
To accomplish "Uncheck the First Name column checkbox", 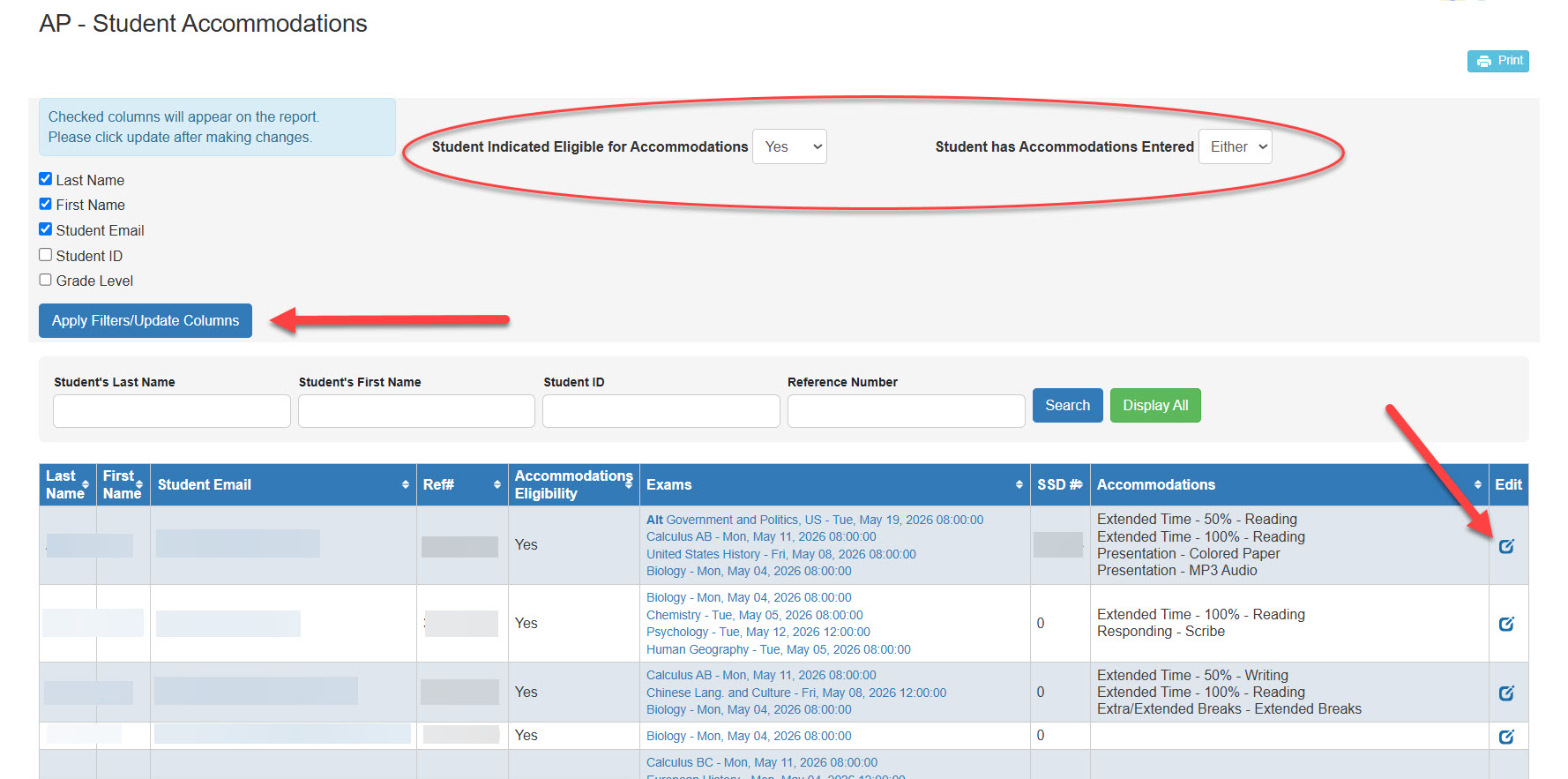I will point(46,204).
